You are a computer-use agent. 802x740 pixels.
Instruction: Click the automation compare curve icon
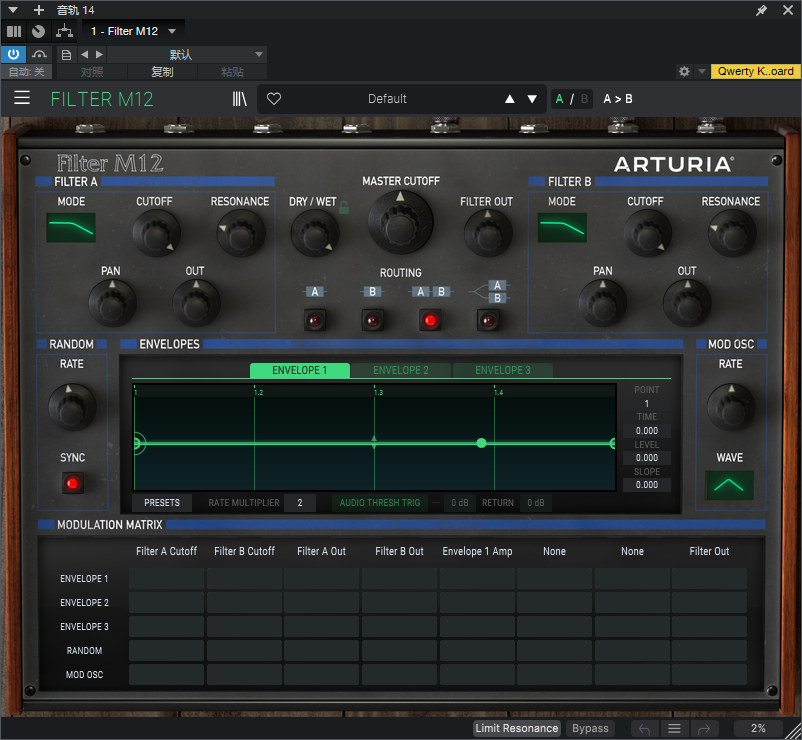pos(39,54)
